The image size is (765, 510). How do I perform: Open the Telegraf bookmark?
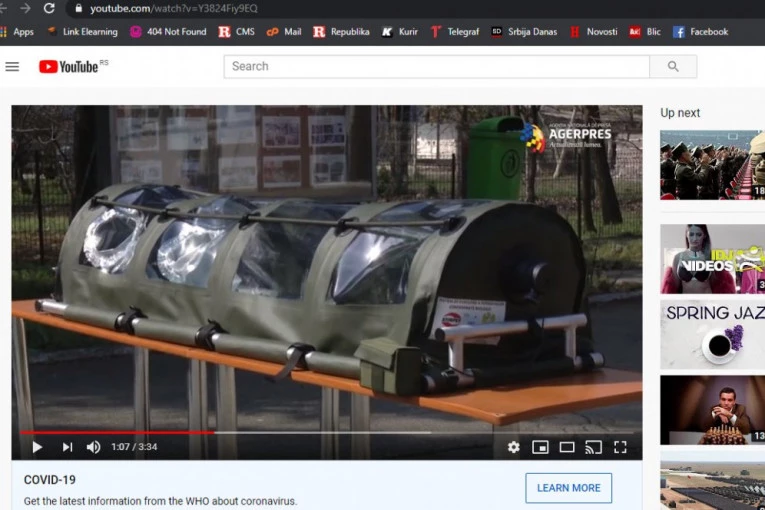pos(455,32)
